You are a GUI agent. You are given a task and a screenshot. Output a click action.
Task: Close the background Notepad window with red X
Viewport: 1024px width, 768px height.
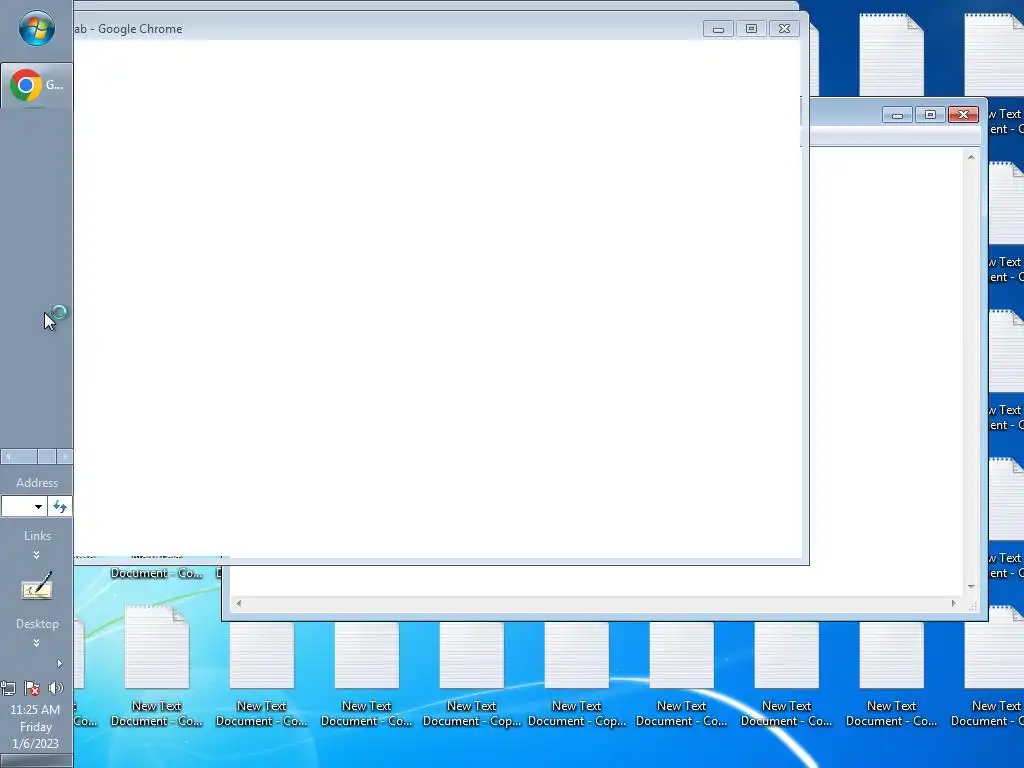(x=963, y=115)
